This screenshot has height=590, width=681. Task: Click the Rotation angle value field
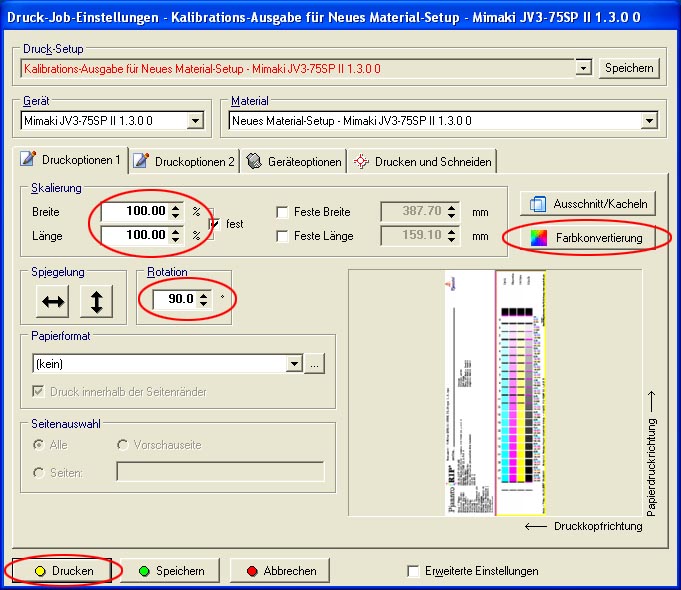pyautogui.click(x=175, y=299)
